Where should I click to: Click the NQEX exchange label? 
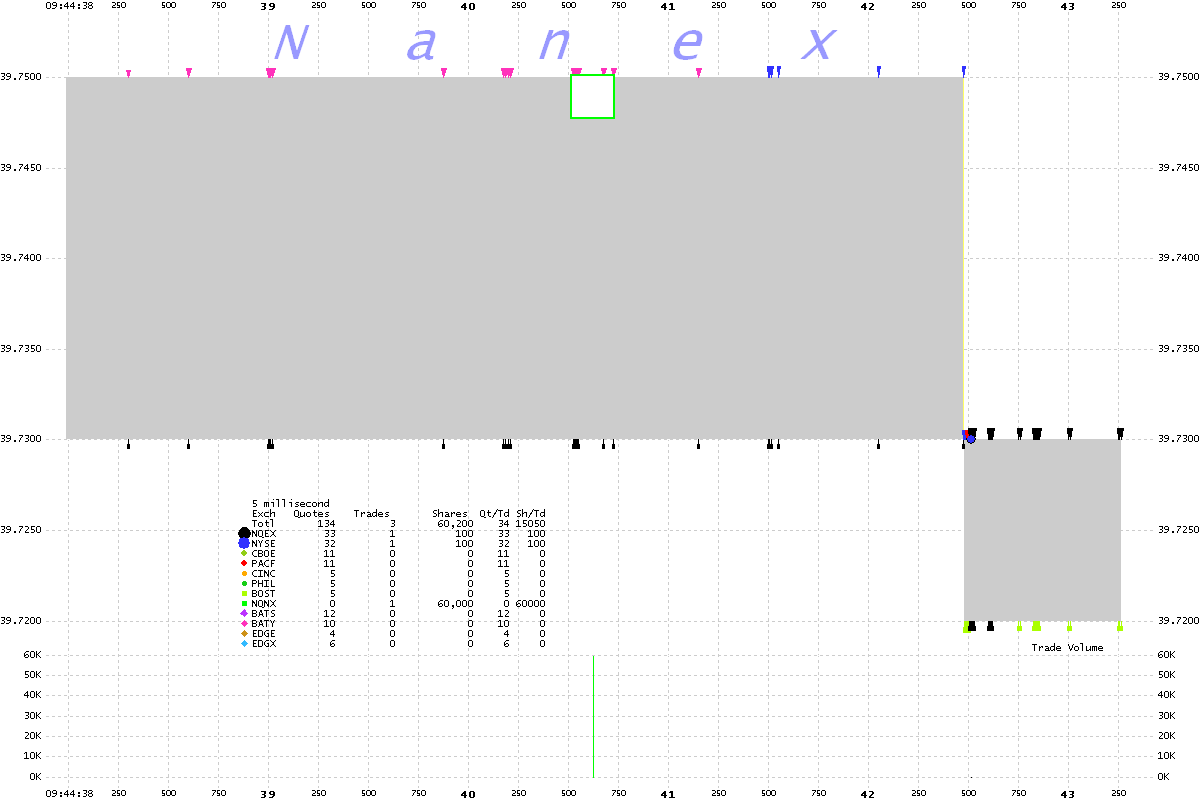[x=264, y=534]
